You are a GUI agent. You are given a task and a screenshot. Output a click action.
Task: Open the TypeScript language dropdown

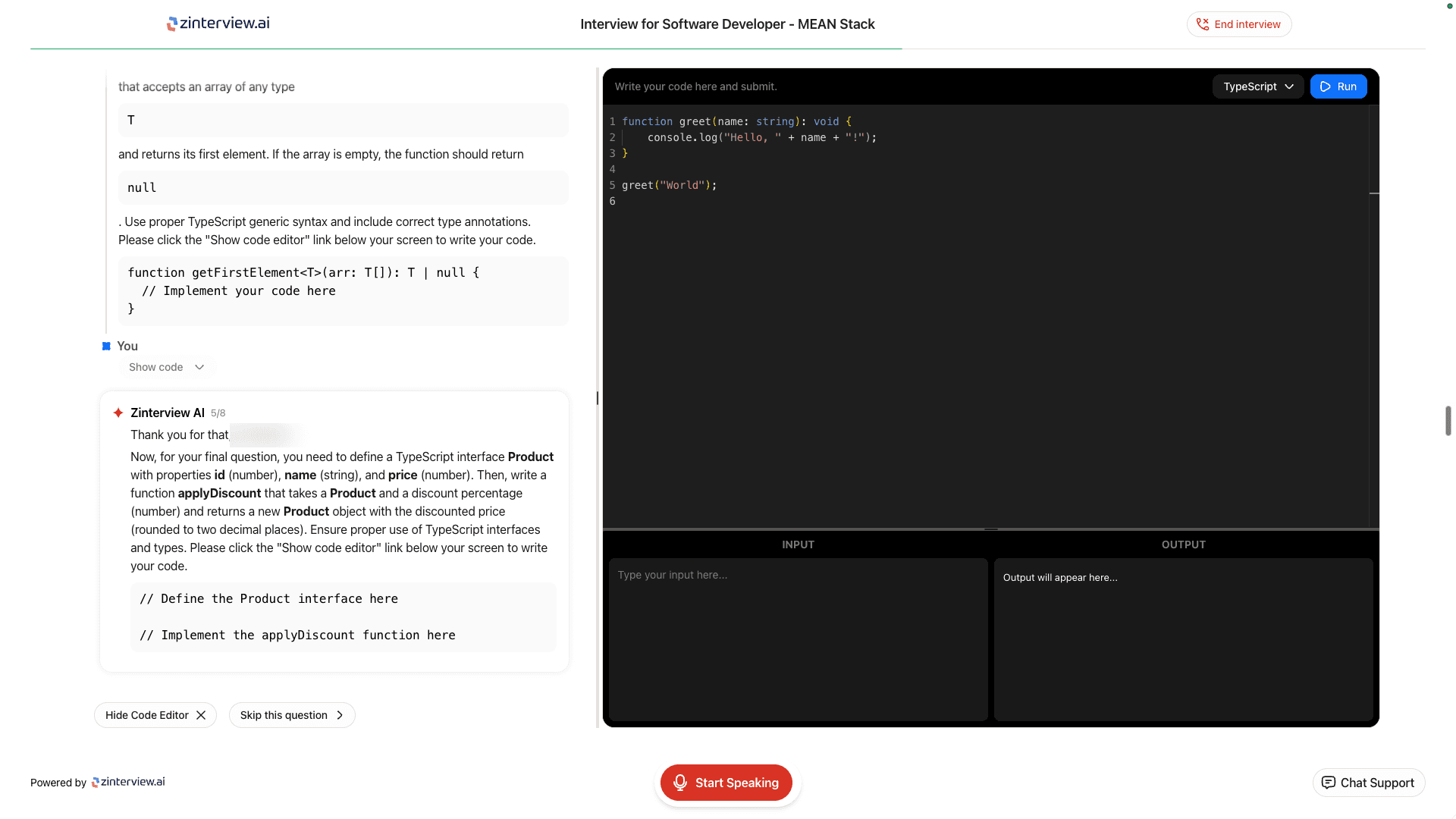coord(1258,86)
